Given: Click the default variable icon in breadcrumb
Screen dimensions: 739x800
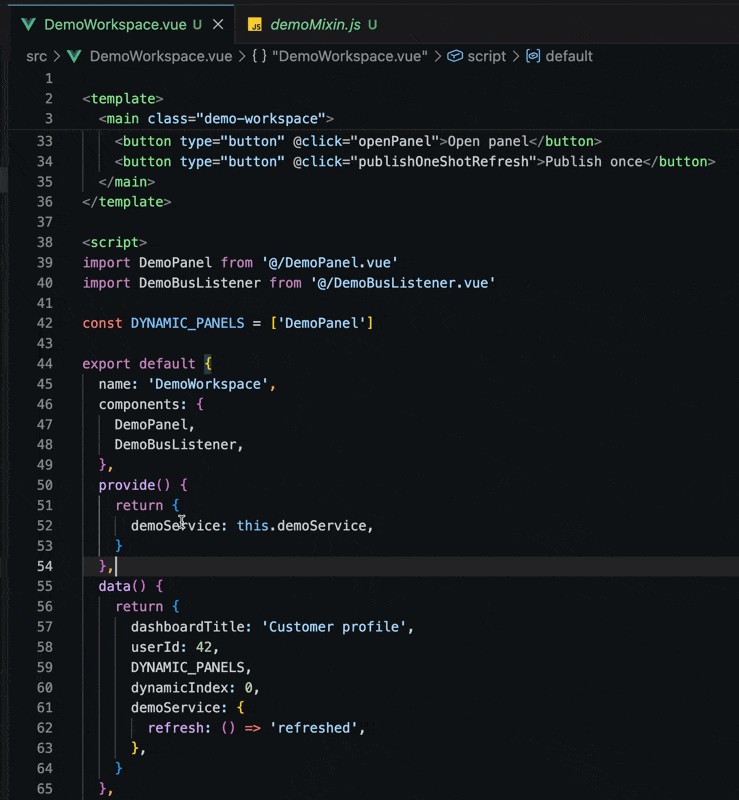Looking at the screenshot, I should coord(533,56).
